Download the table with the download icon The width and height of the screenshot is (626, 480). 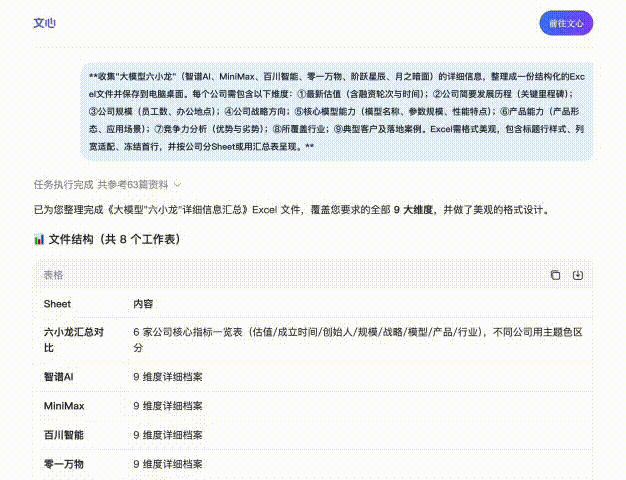(x=578, y=275)
